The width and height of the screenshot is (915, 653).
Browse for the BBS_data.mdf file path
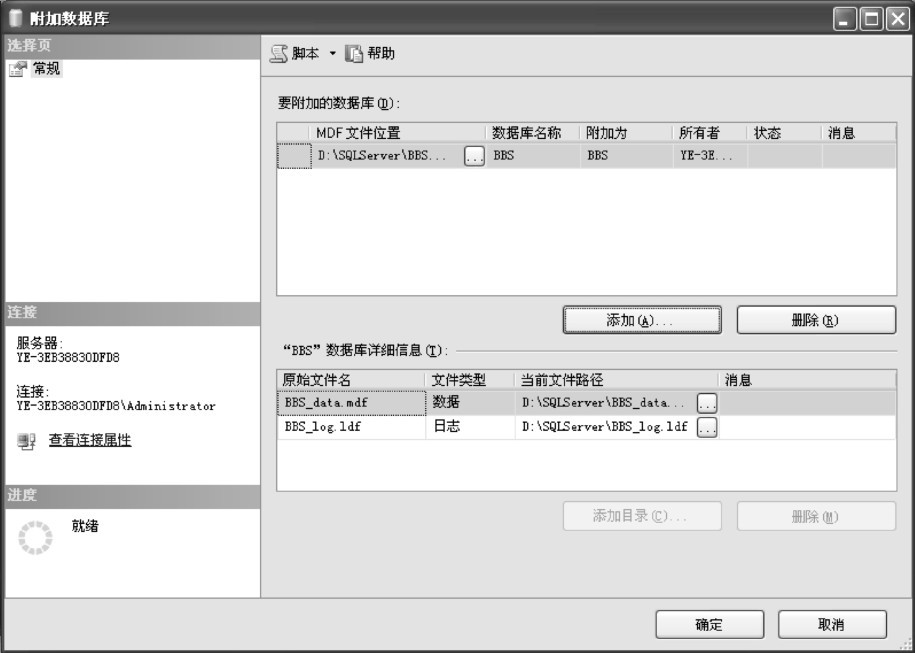coord(707,403)
